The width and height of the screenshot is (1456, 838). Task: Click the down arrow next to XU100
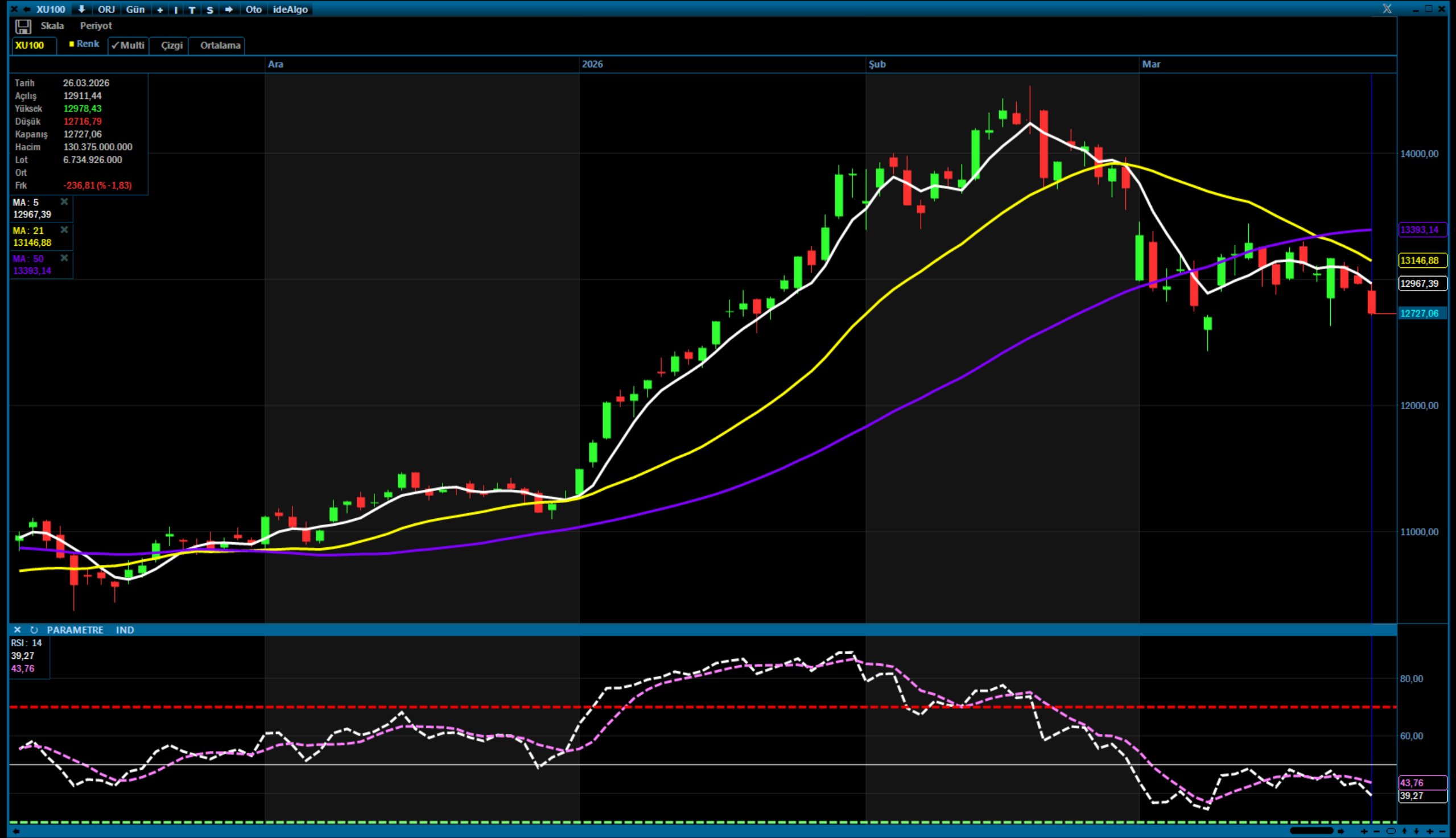pyautogui.click(x=81, y=9)
